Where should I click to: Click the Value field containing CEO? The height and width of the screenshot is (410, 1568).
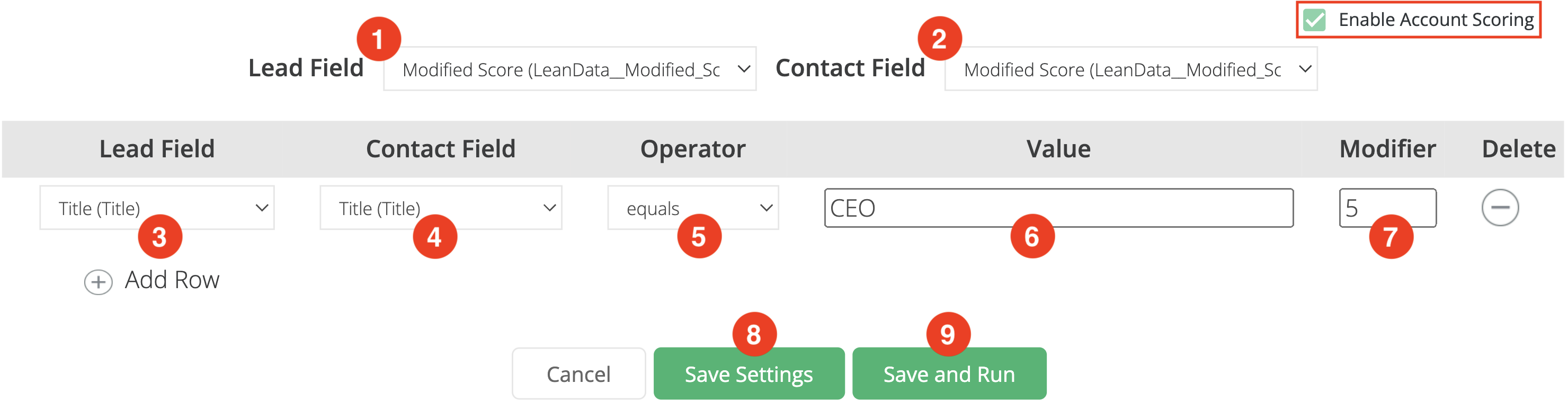click(x=1058, y=208)
